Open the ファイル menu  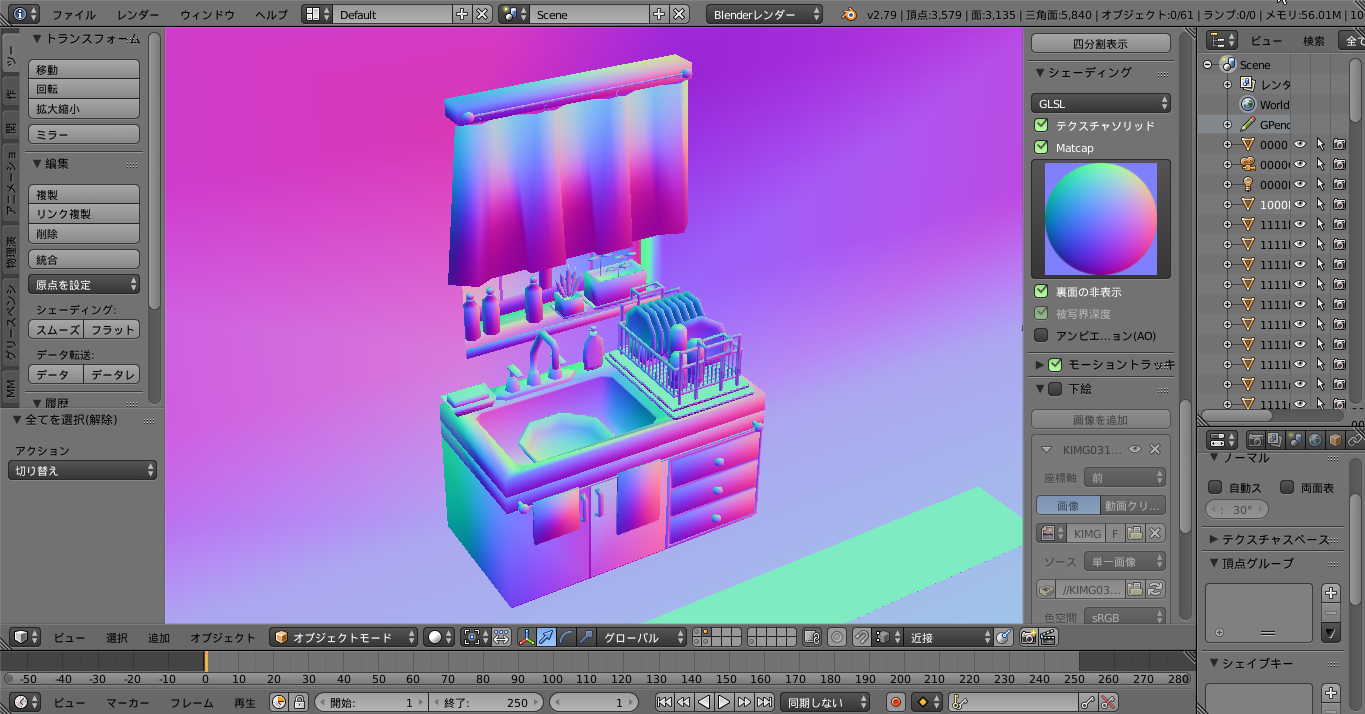pos(74,14)
